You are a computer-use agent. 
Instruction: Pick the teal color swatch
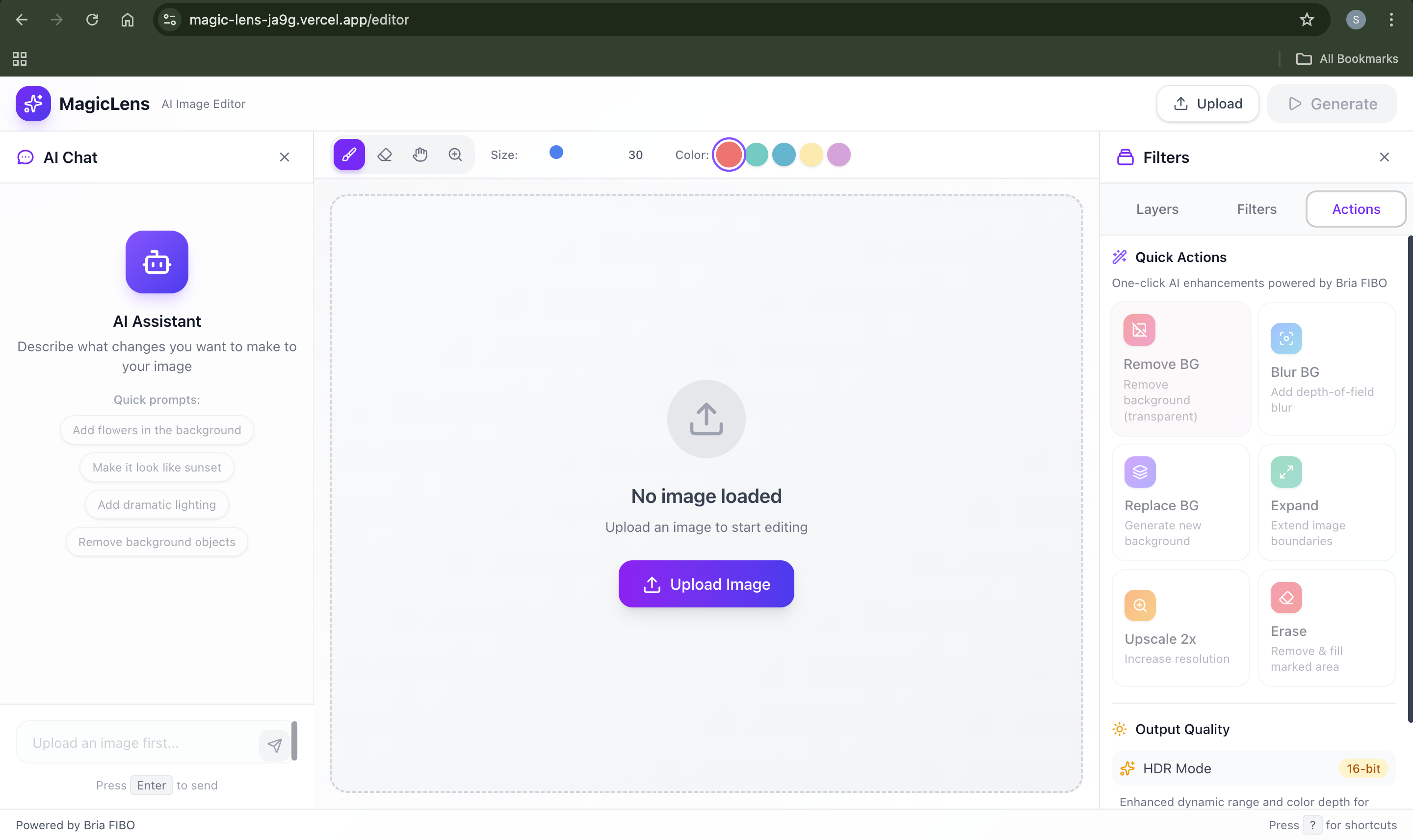tap(756, 155)
